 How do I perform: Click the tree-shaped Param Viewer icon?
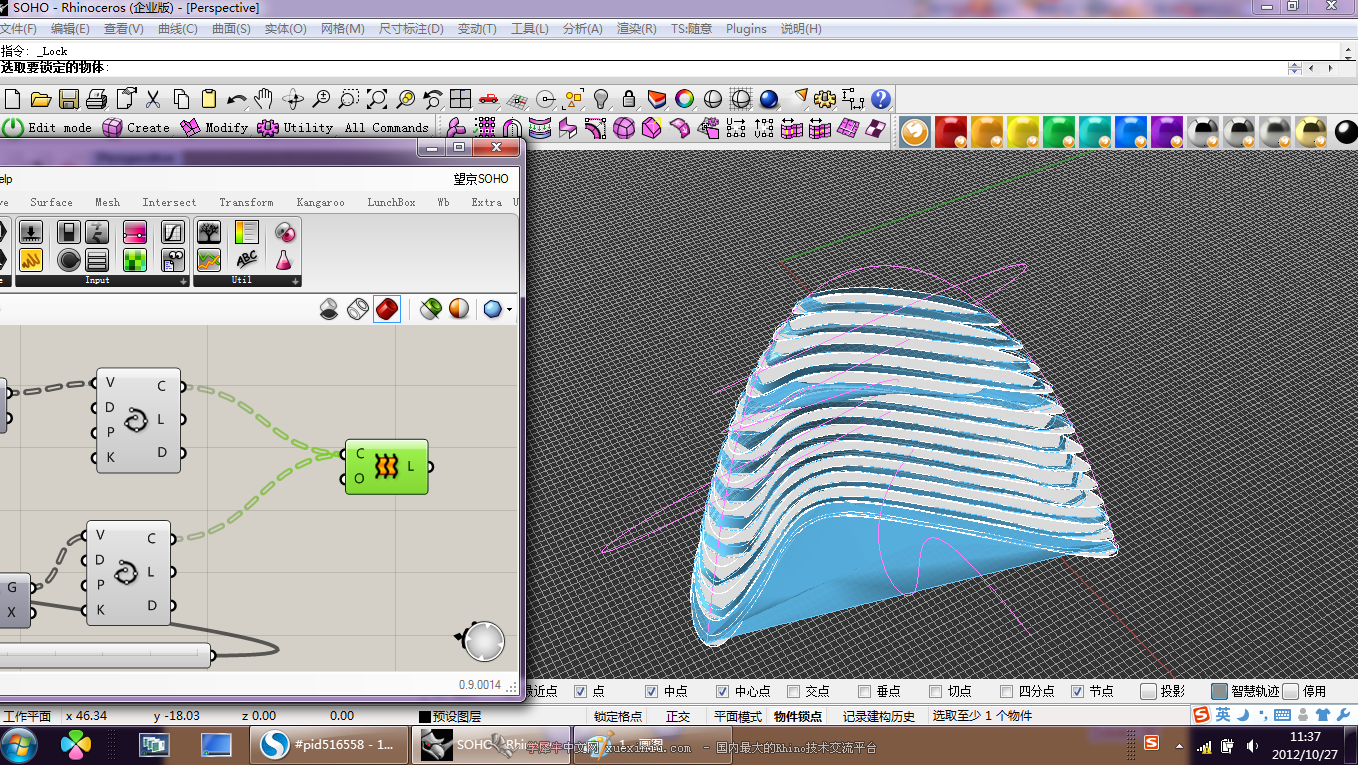point(209,233)
